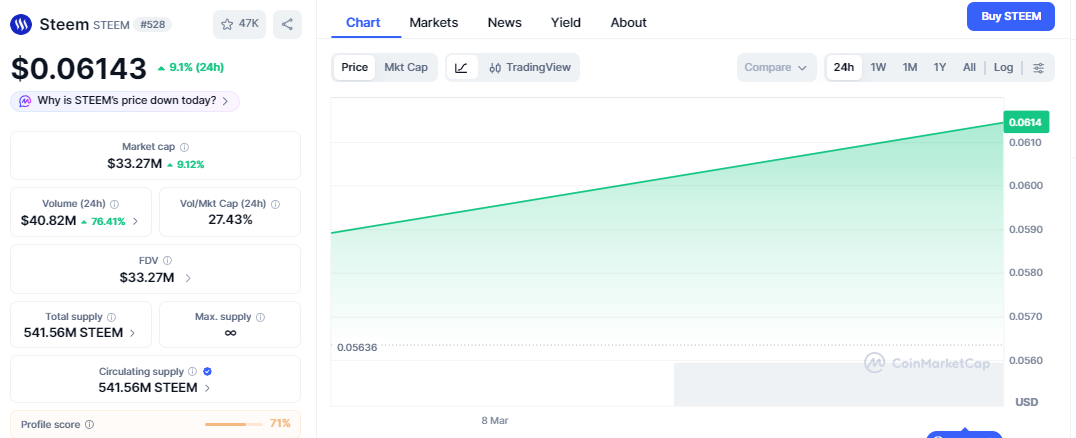Viewport: 1076px width, 438px height.
Task: Click the 9.1% (24h) change indicator
Action: (190, 67)
